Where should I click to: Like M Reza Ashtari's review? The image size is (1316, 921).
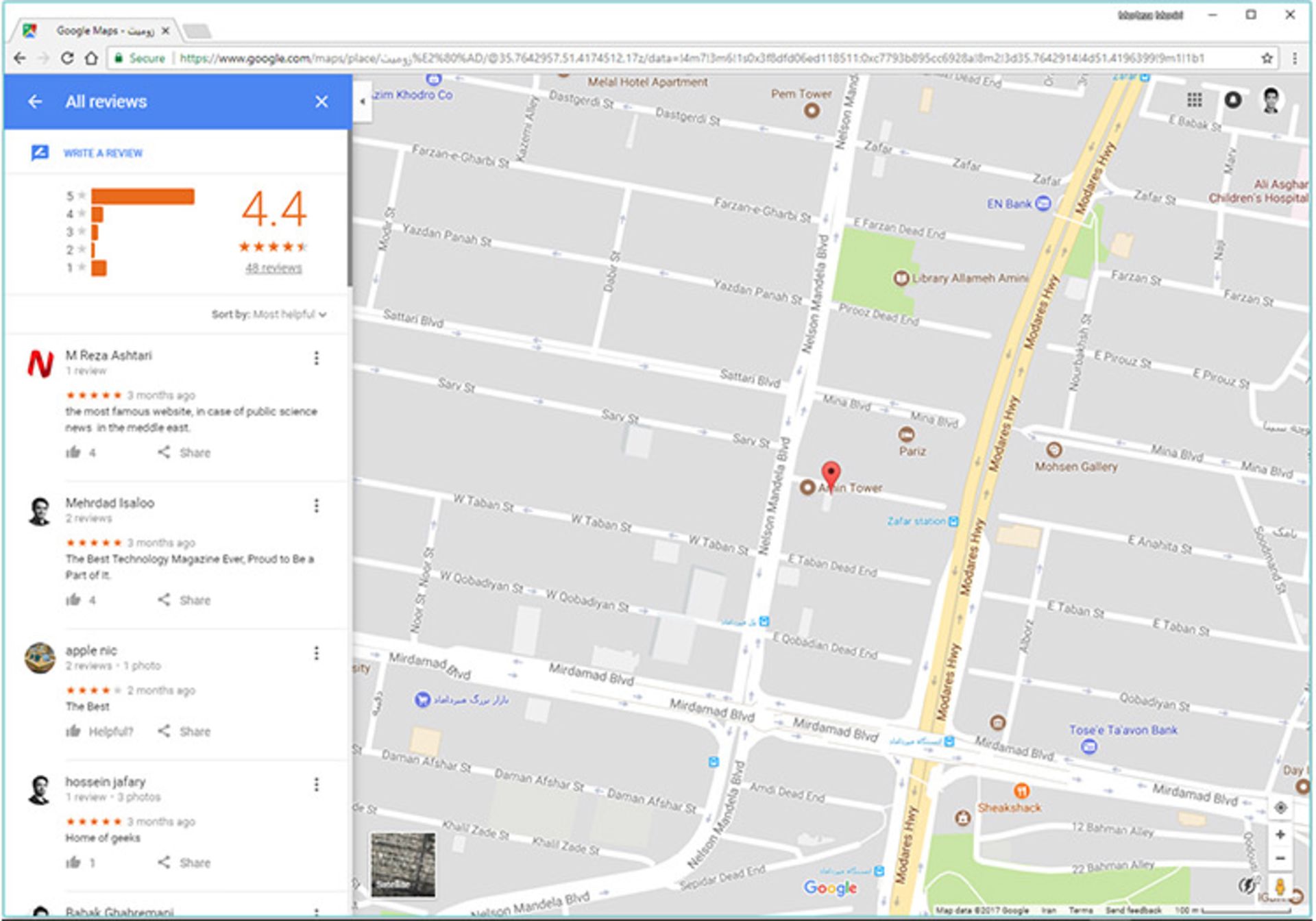point(73,452)
